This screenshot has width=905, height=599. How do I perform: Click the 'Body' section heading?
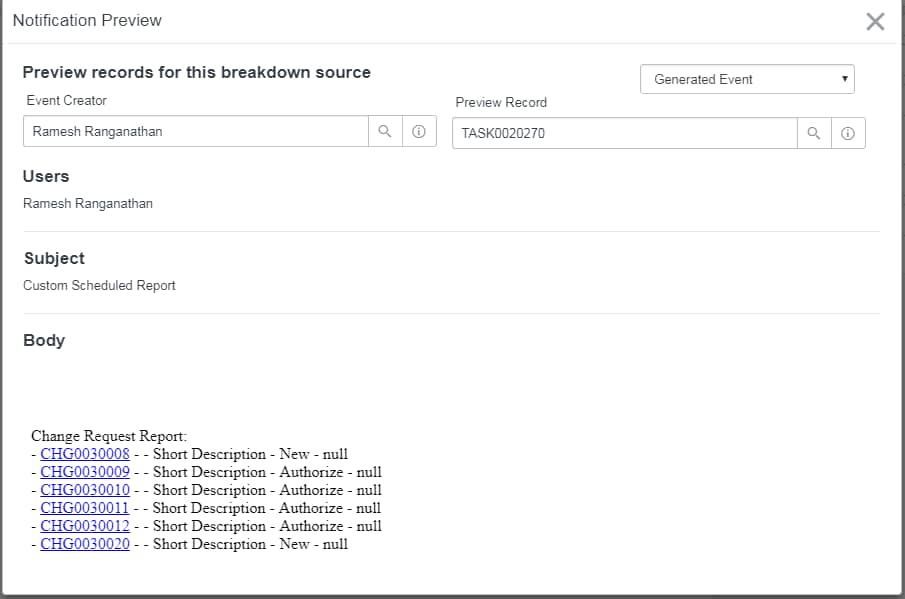(x=44, y=340)
